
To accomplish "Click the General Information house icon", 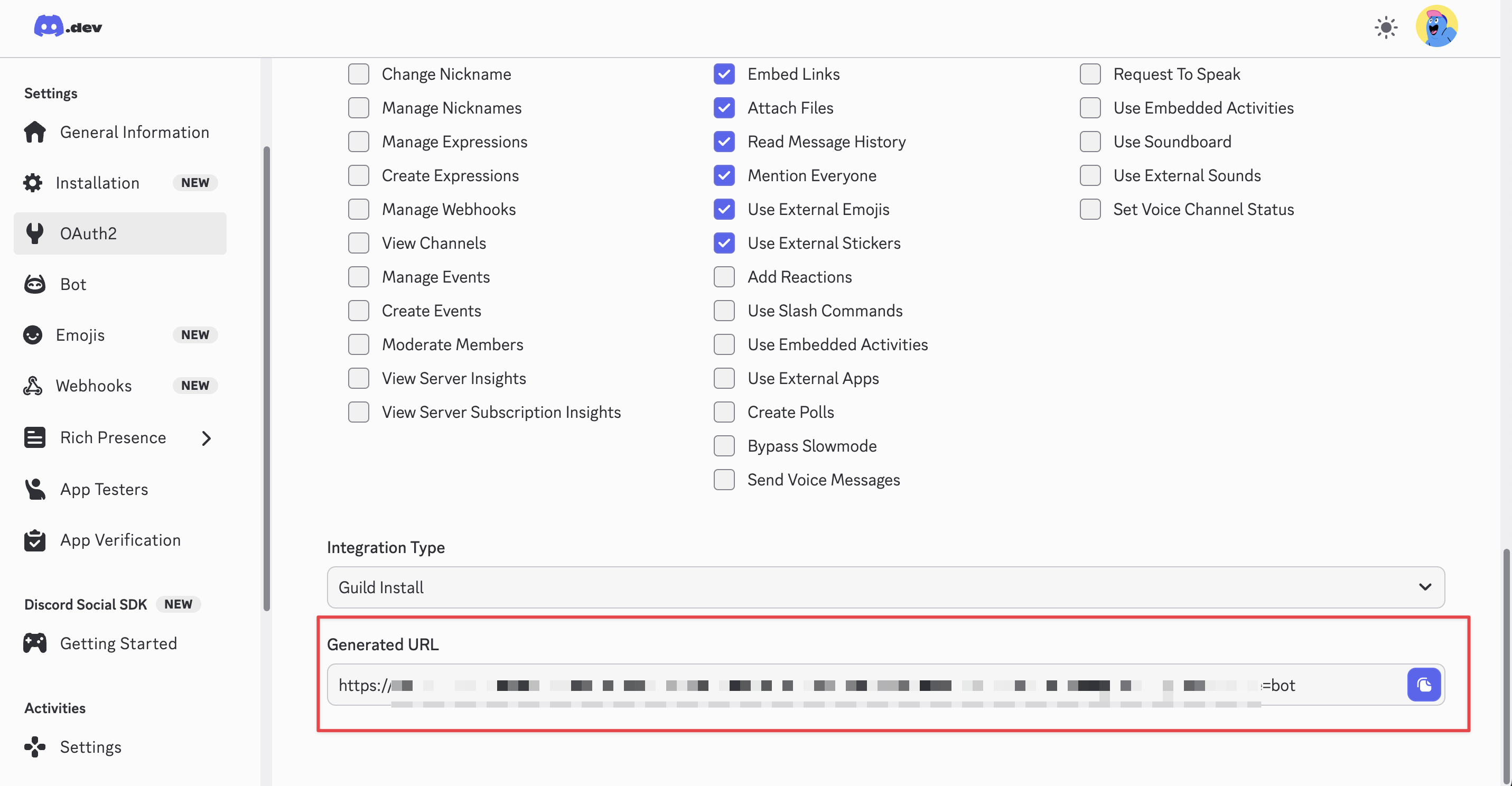I will coord(35,132).
